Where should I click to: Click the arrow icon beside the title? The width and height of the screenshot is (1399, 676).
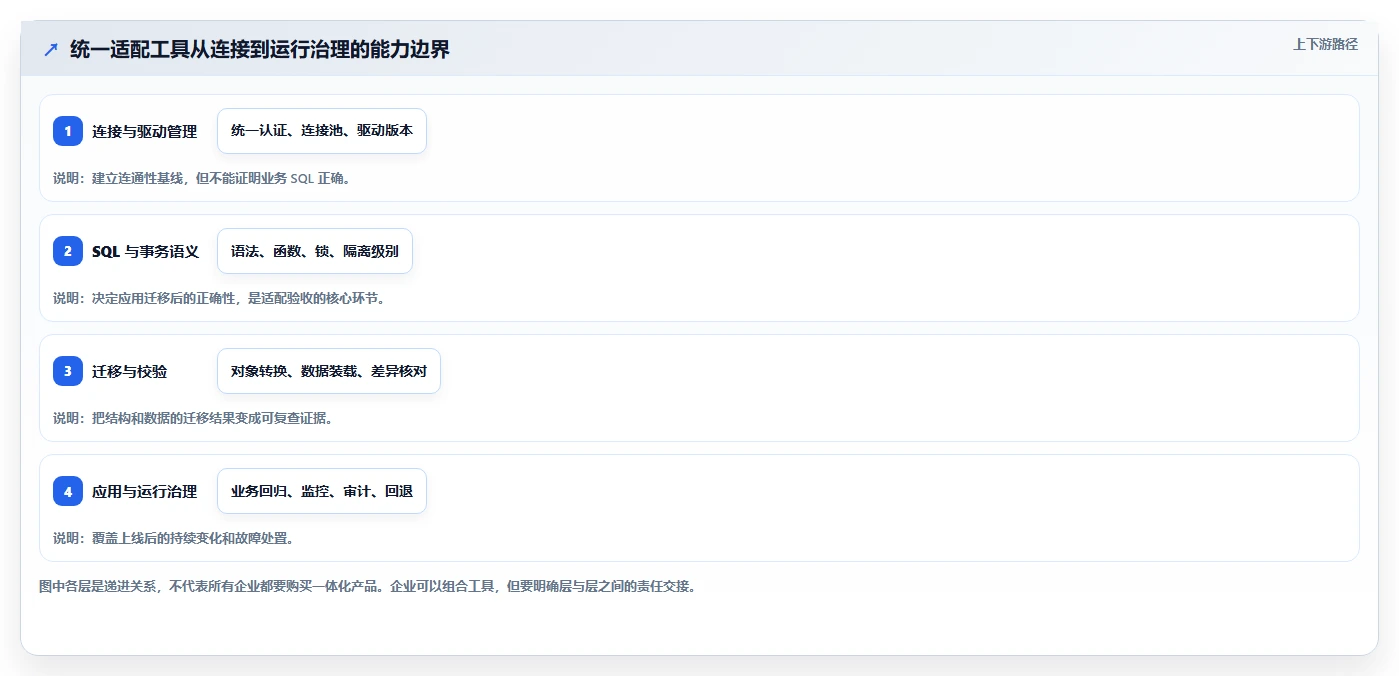click(x=51, y=50)
